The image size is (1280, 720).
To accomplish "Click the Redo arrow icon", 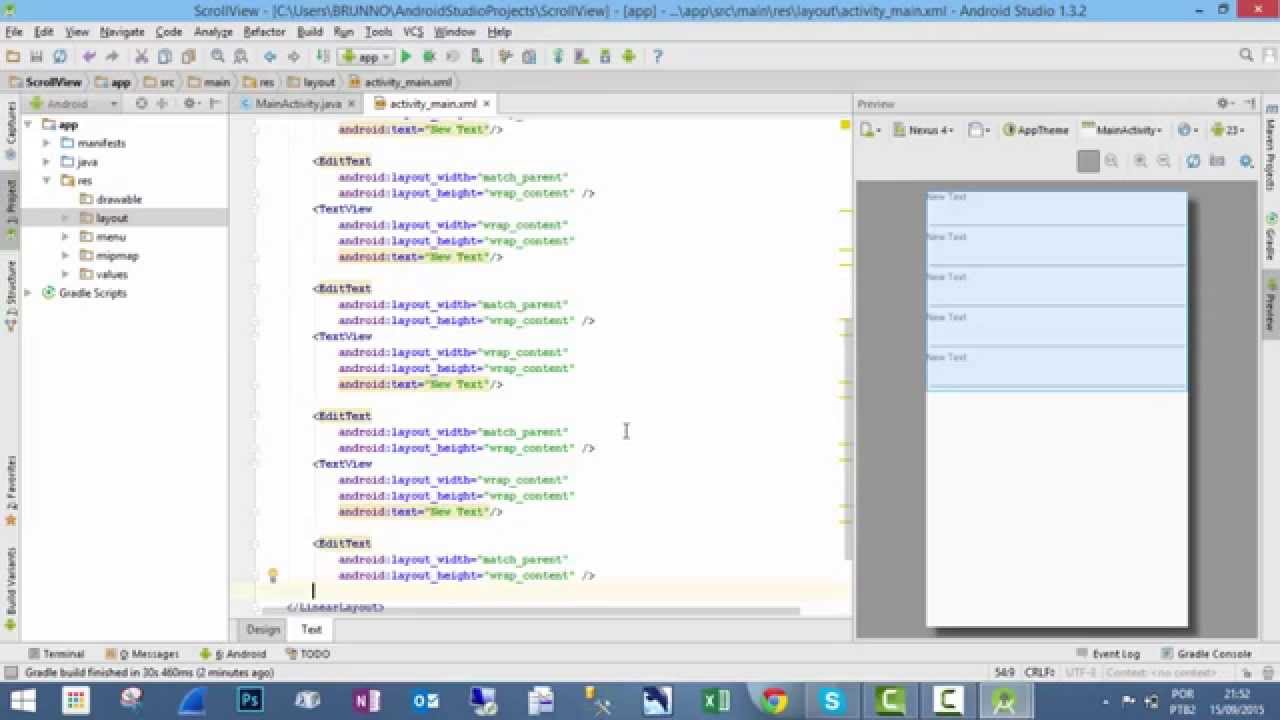I will 112,57.
